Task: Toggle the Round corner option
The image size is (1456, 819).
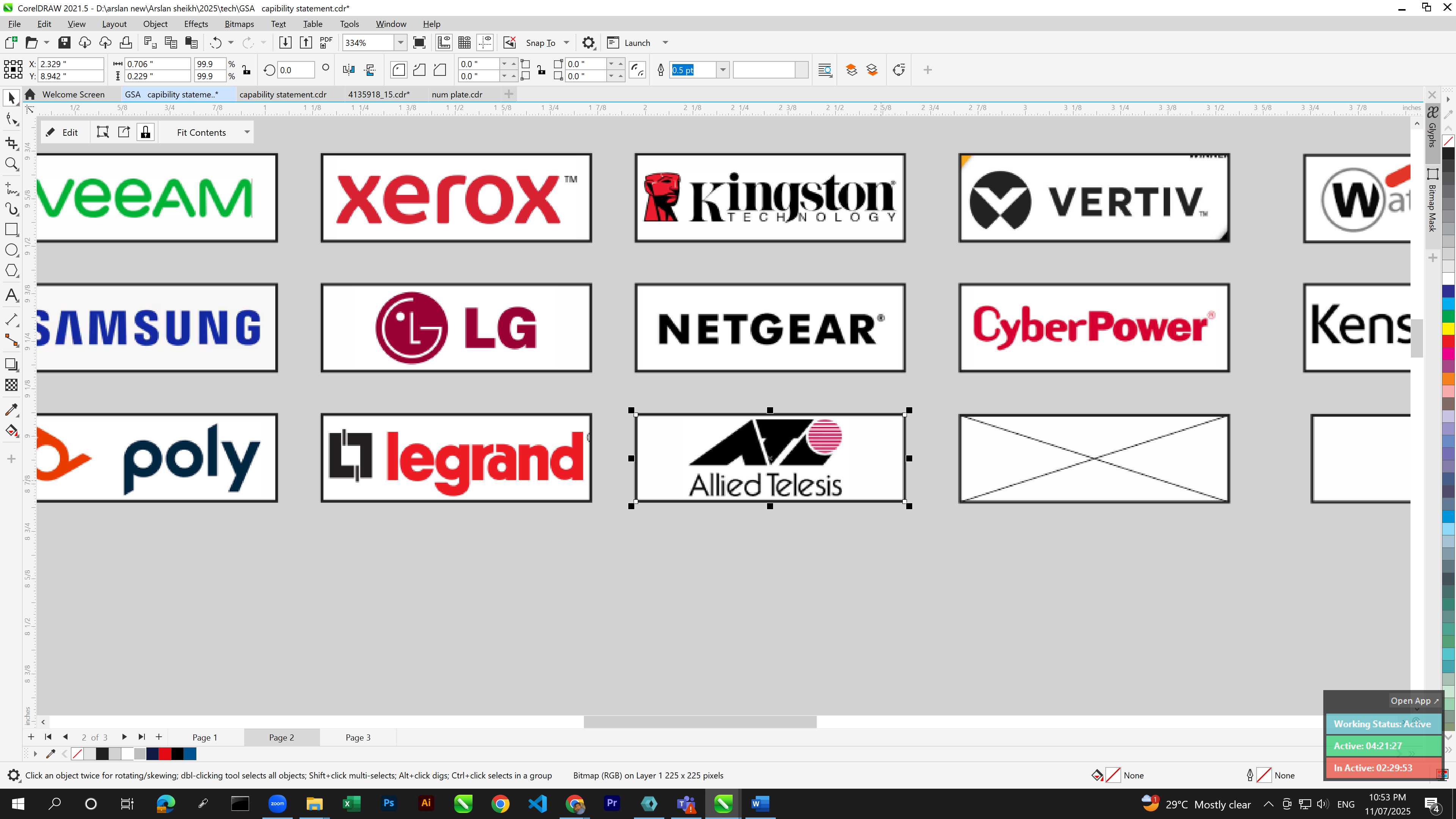Action: [399, 70]
